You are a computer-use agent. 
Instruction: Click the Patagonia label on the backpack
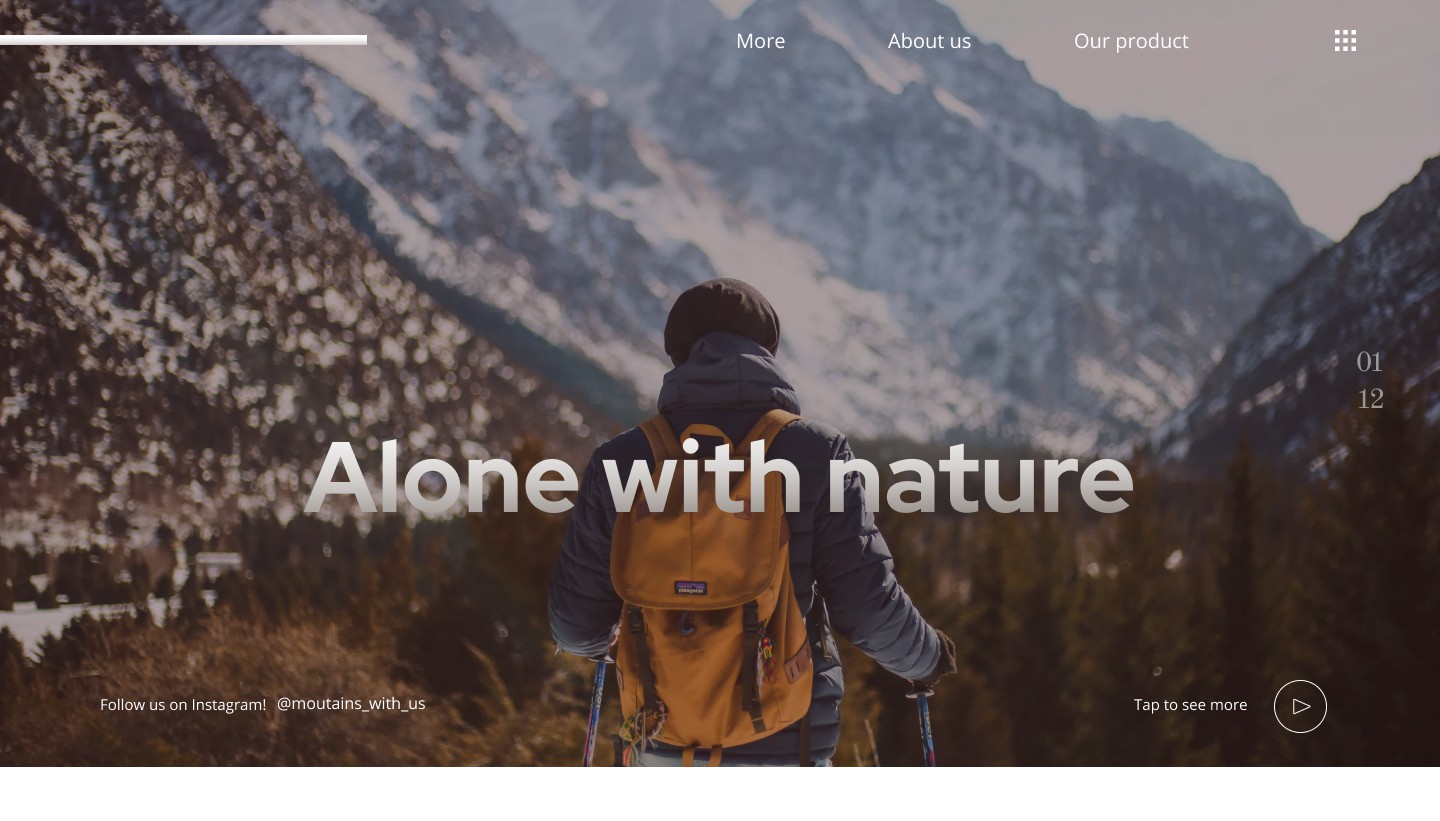click(x=690, y=588)
